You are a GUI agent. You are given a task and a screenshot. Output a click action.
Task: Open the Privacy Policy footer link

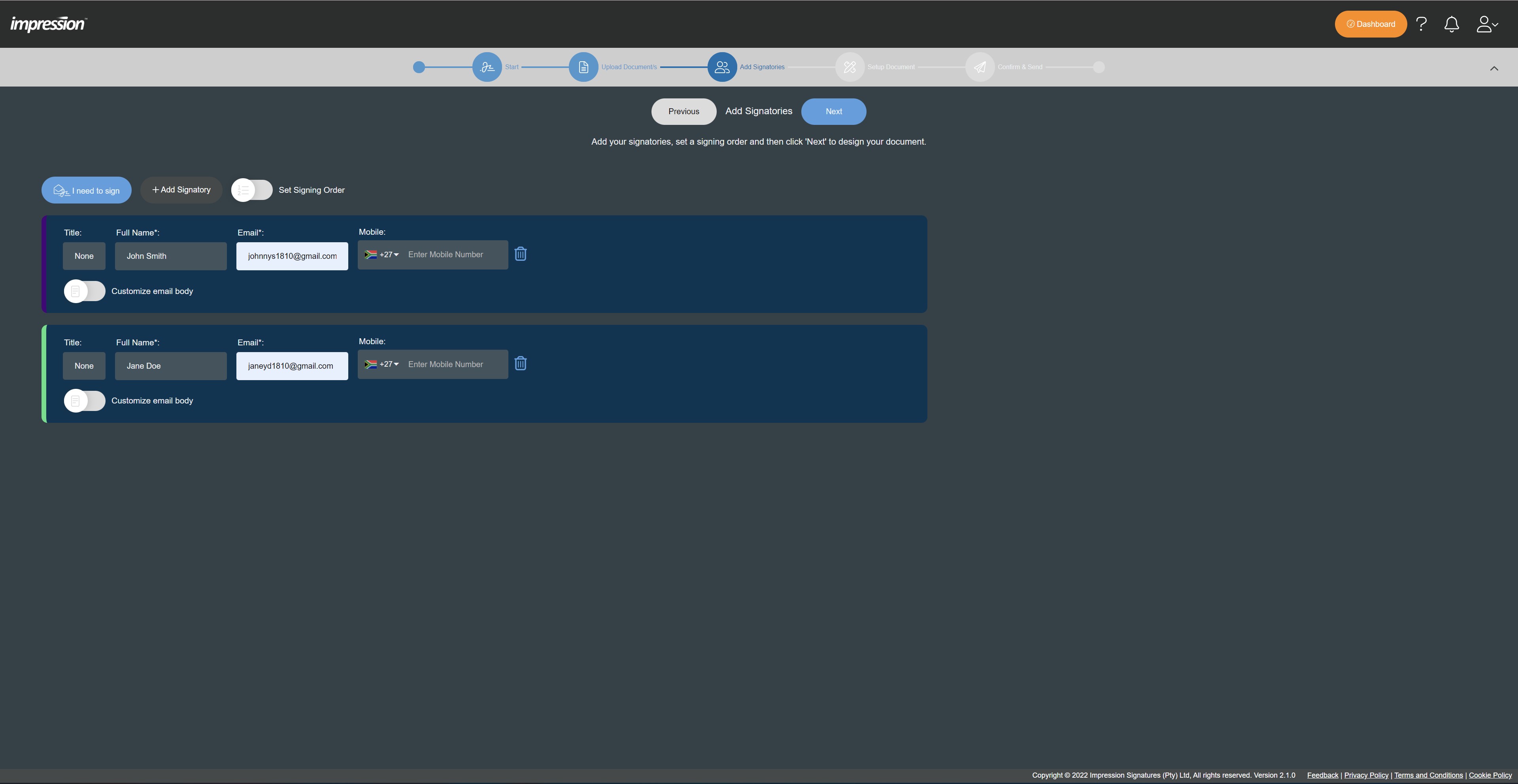[x=1366, y=775]
